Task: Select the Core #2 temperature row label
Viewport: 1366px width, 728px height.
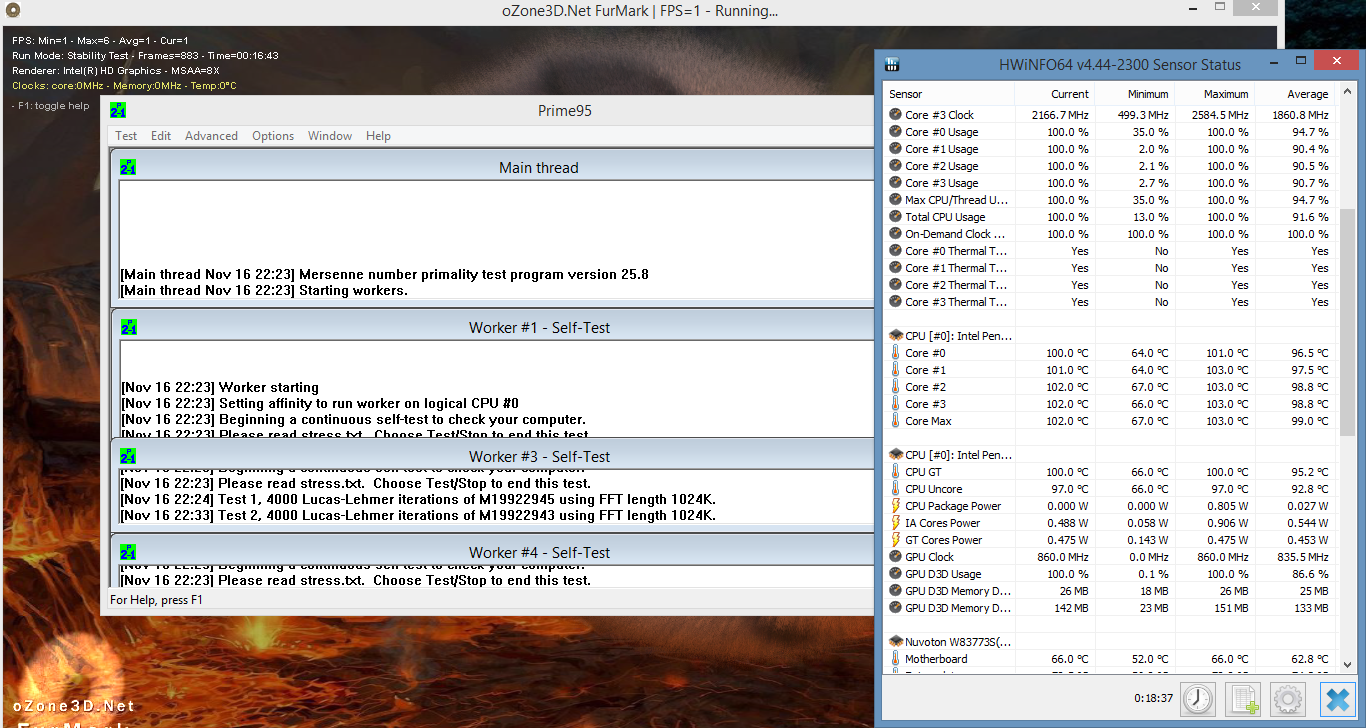Action: (925, 387)
